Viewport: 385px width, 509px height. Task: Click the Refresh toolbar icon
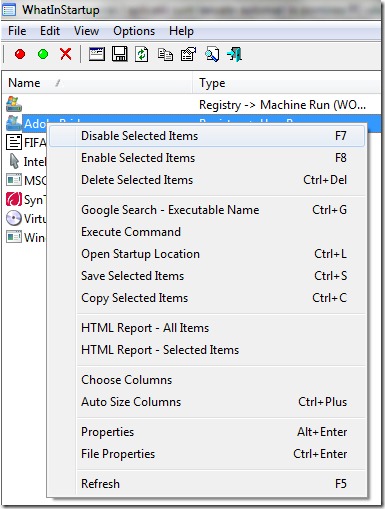[142, 54]
